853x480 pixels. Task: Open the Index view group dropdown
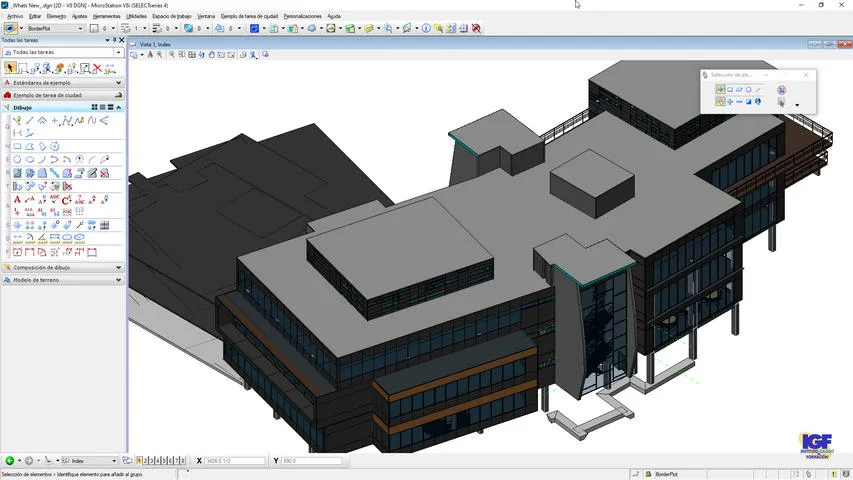click(x=114, y=461)
